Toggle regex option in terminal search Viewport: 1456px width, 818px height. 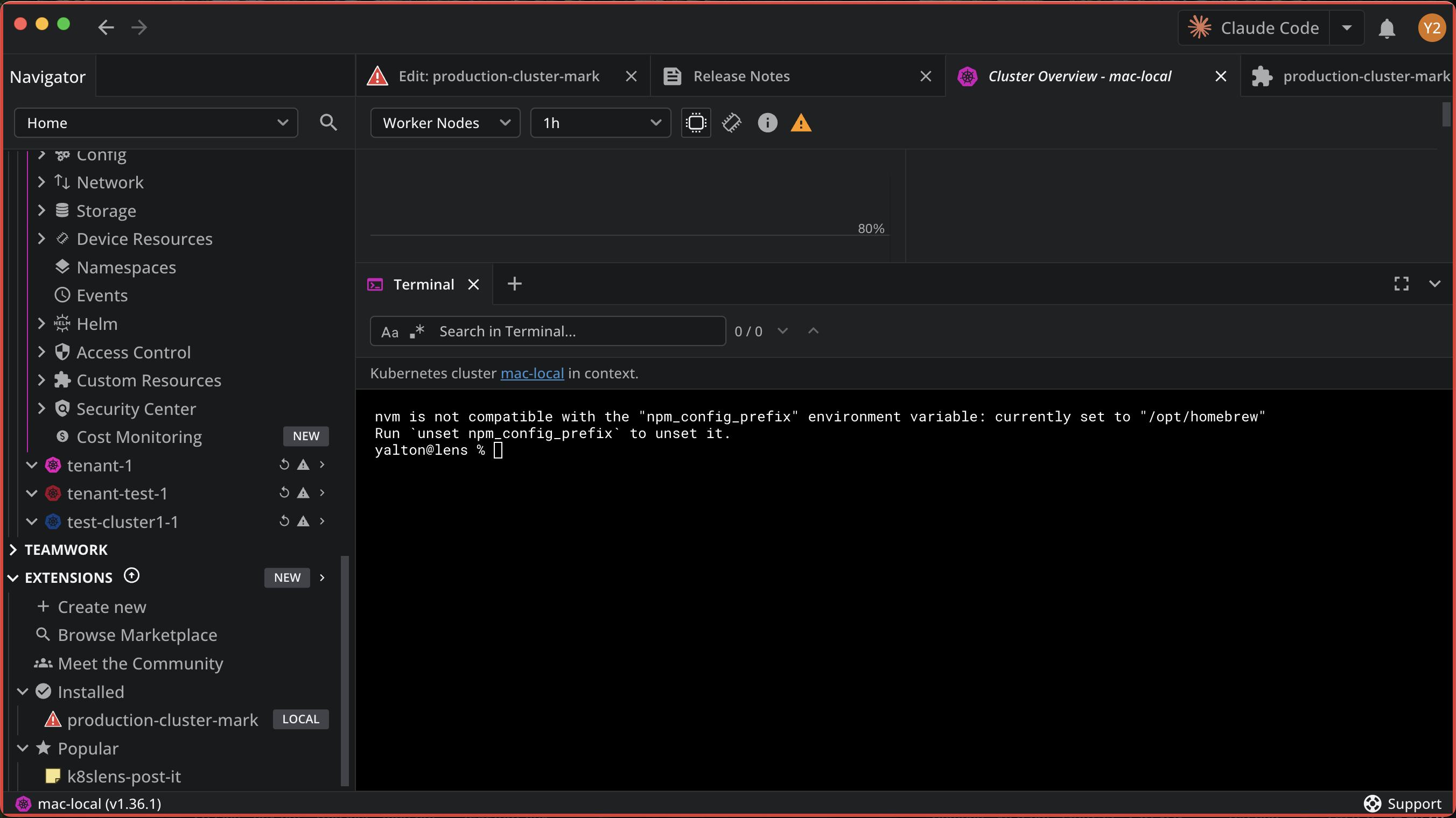(417, 332)
